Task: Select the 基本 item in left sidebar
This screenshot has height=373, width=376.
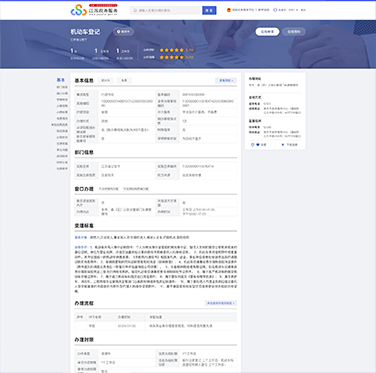Action: pyautogui.click(x=61, y=80)
